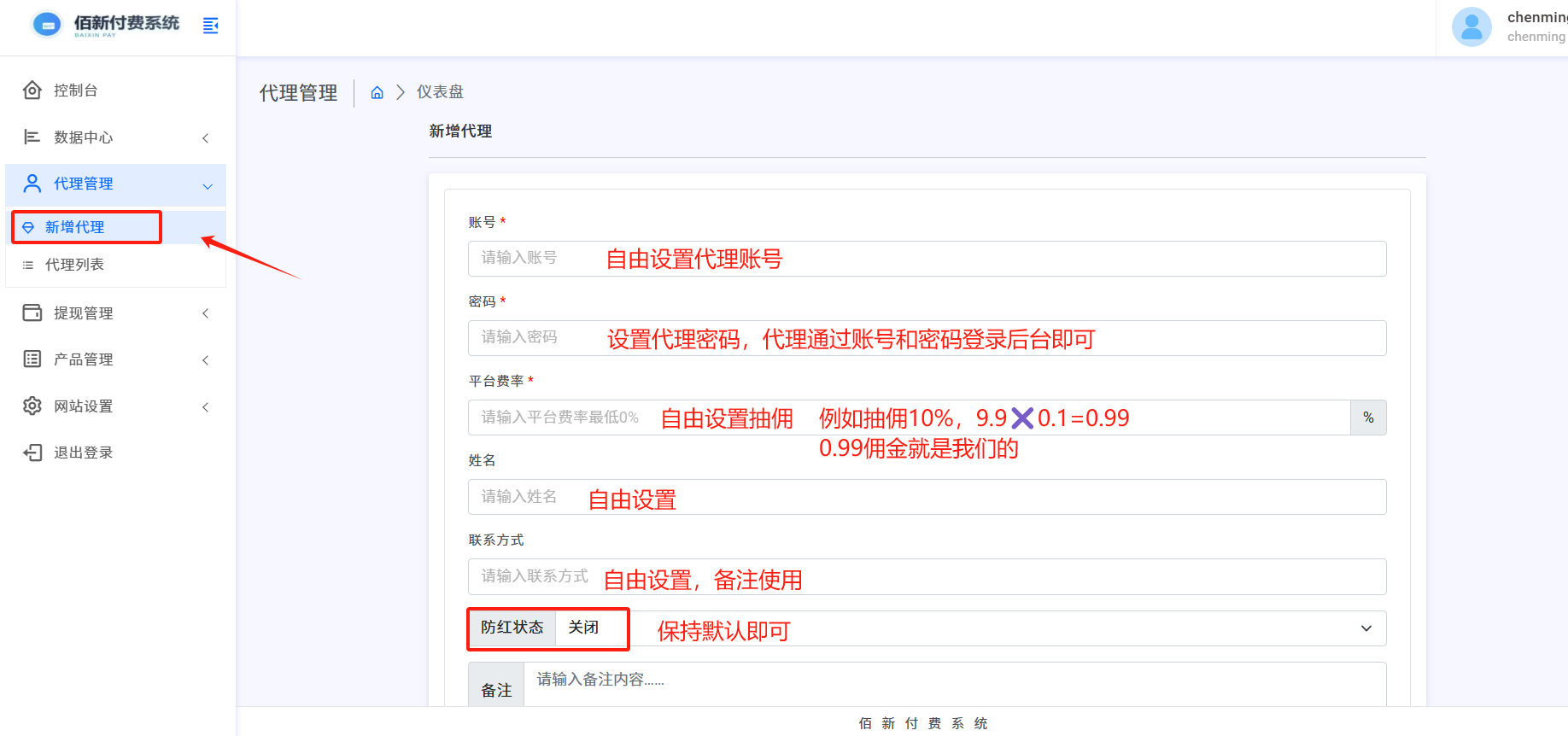Click the 控制台 home icon
The width and height of the screenshot is (1568, 736).
point(32,91)
